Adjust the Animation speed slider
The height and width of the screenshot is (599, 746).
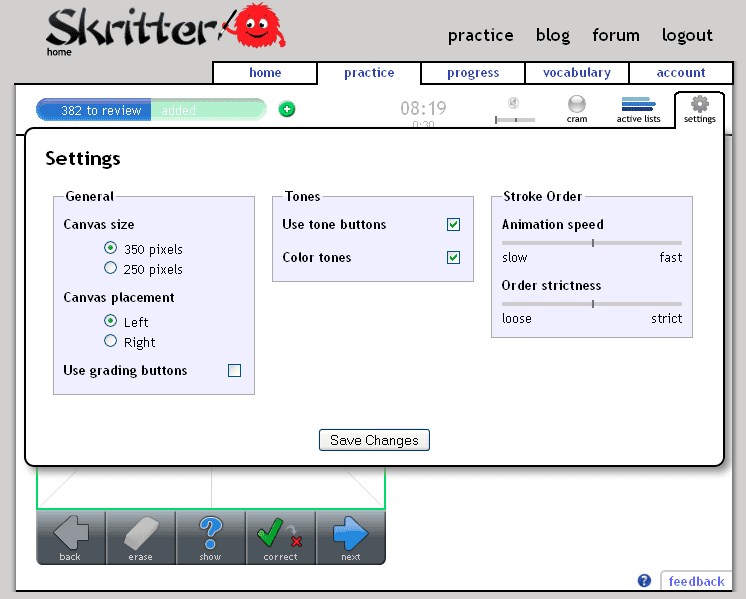[x=593, y=243]
